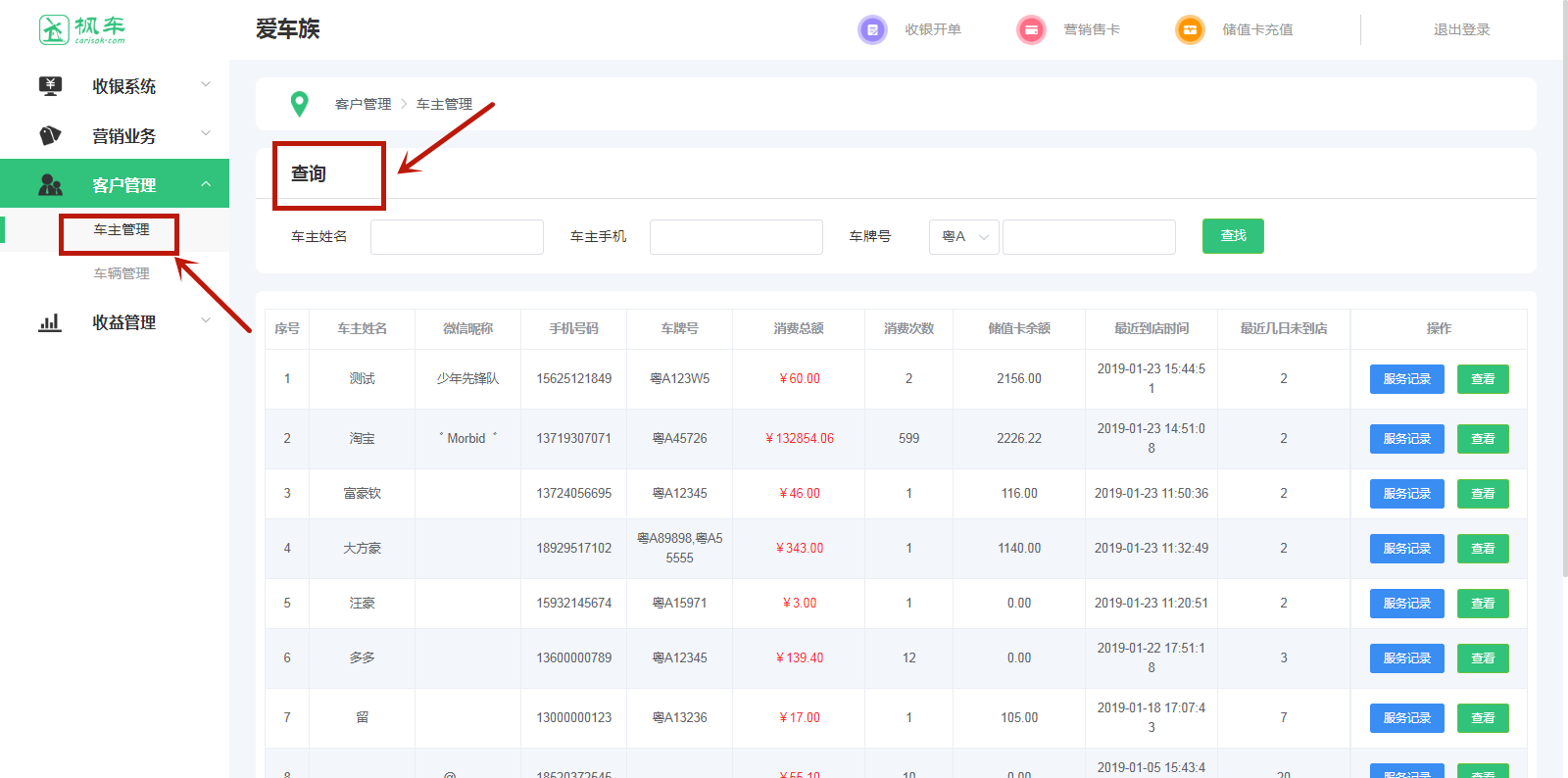The height and width of the screenshot is (778, 1568).
Task: Click 退出登录 to log out
Action: point(1461,30)
